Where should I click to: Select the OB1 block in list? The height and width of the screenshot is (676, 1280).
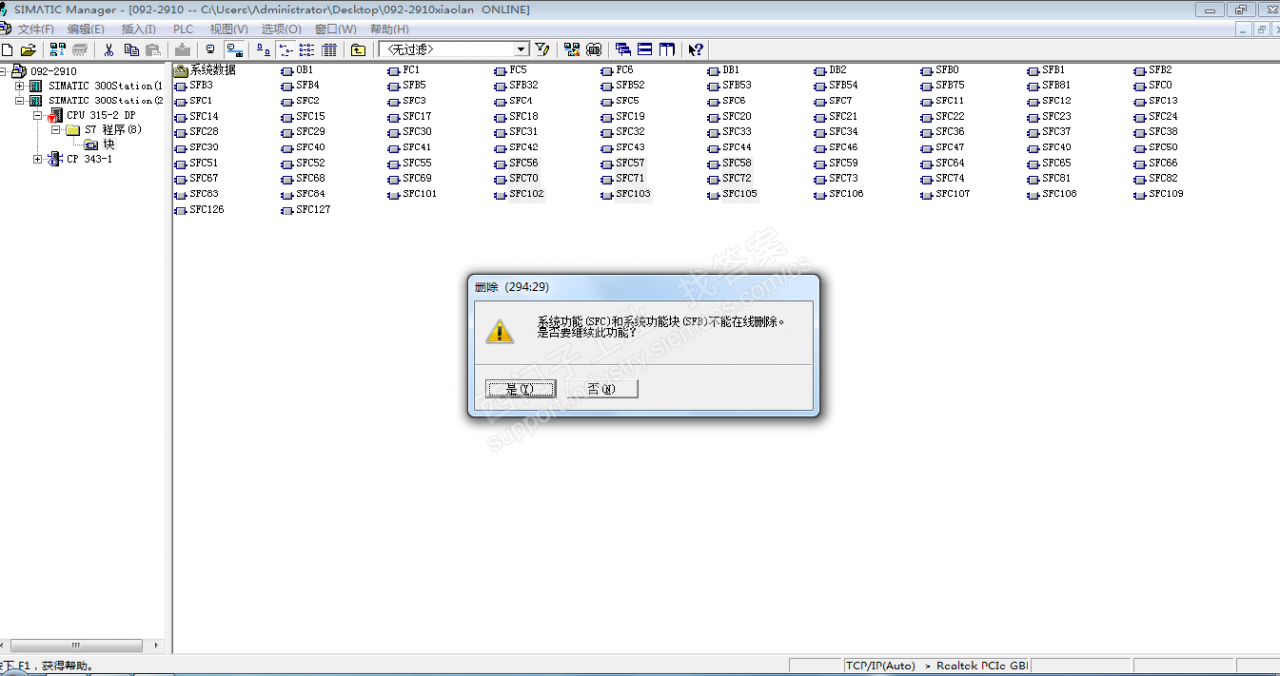(x=304, y=70)
